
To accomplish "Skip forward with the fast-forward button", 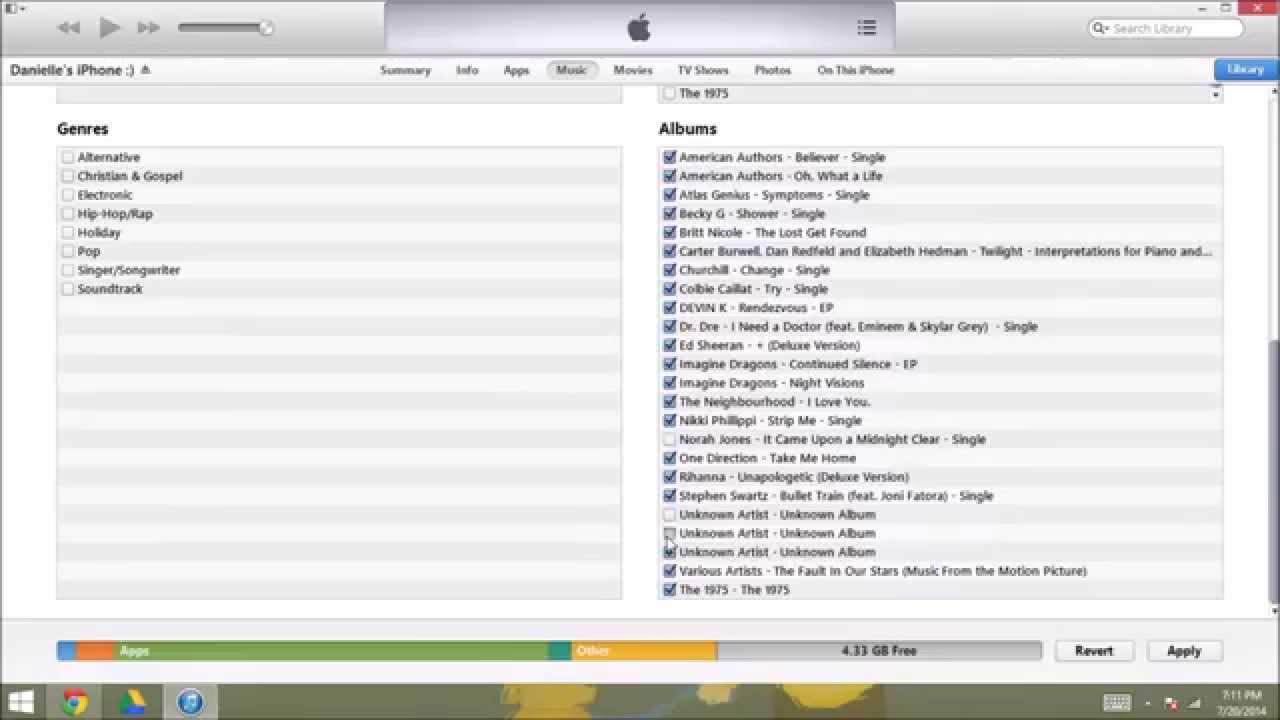I will pyautogui.click(x=149, y=28).
